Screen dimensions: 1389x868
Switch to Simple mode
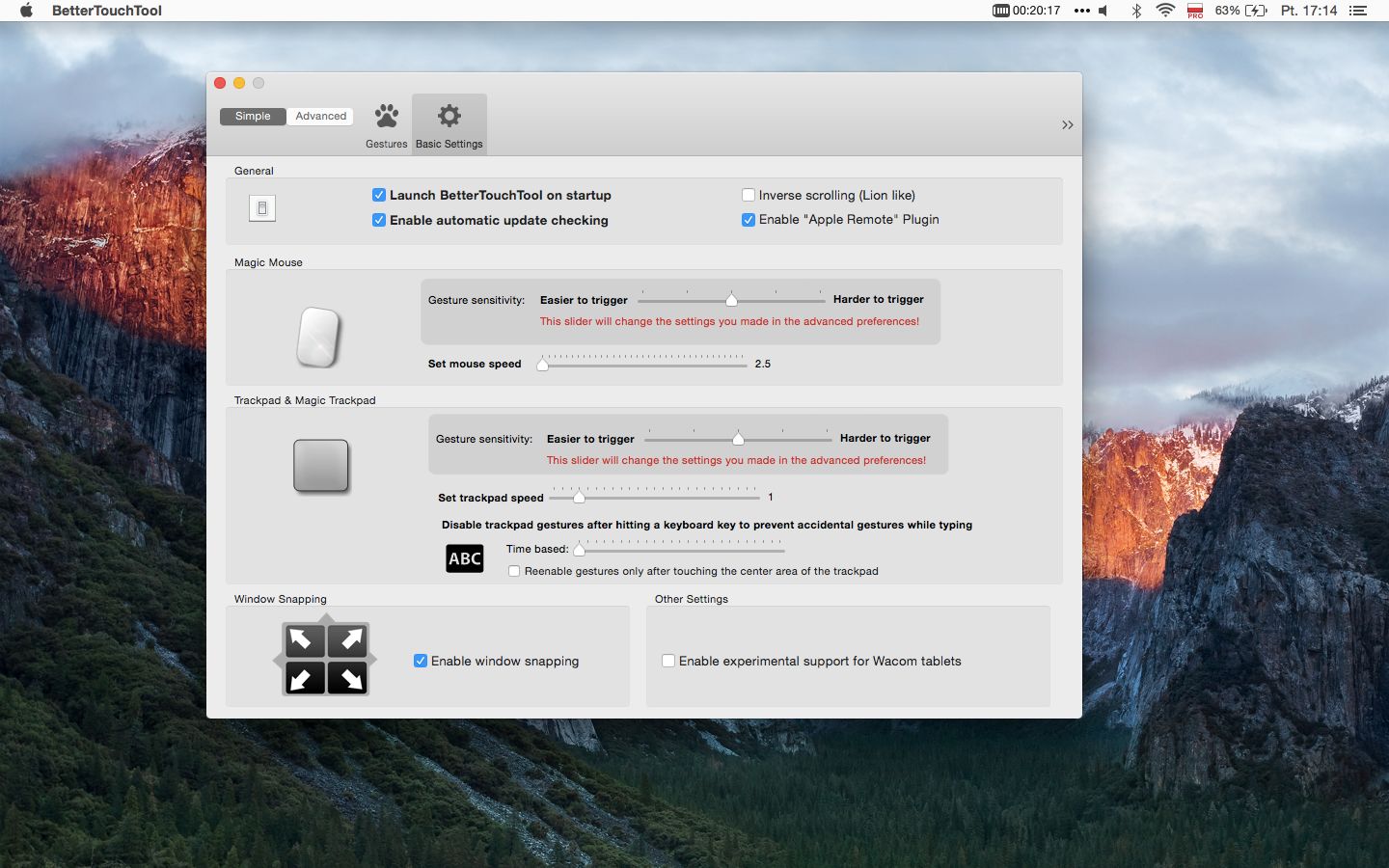[253, 116]
